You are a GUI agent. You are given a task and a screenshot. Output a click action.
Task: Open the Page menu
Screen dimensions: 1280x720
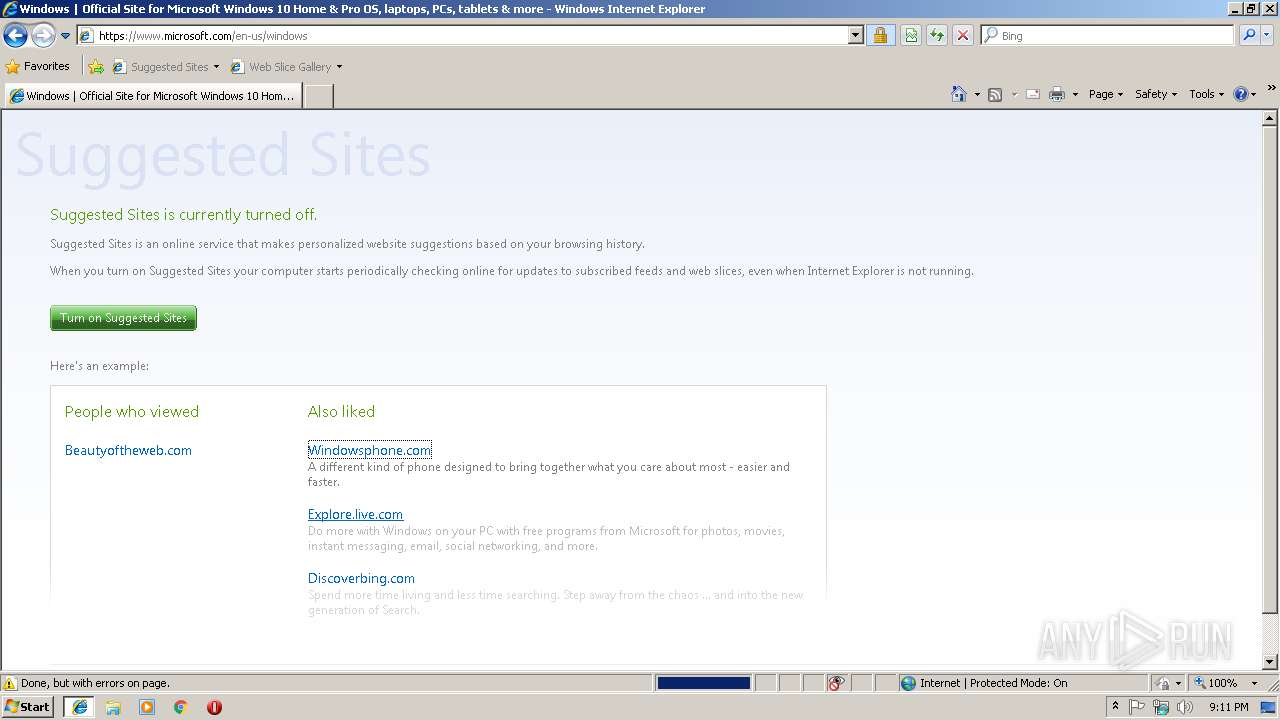coord(1106,94)
